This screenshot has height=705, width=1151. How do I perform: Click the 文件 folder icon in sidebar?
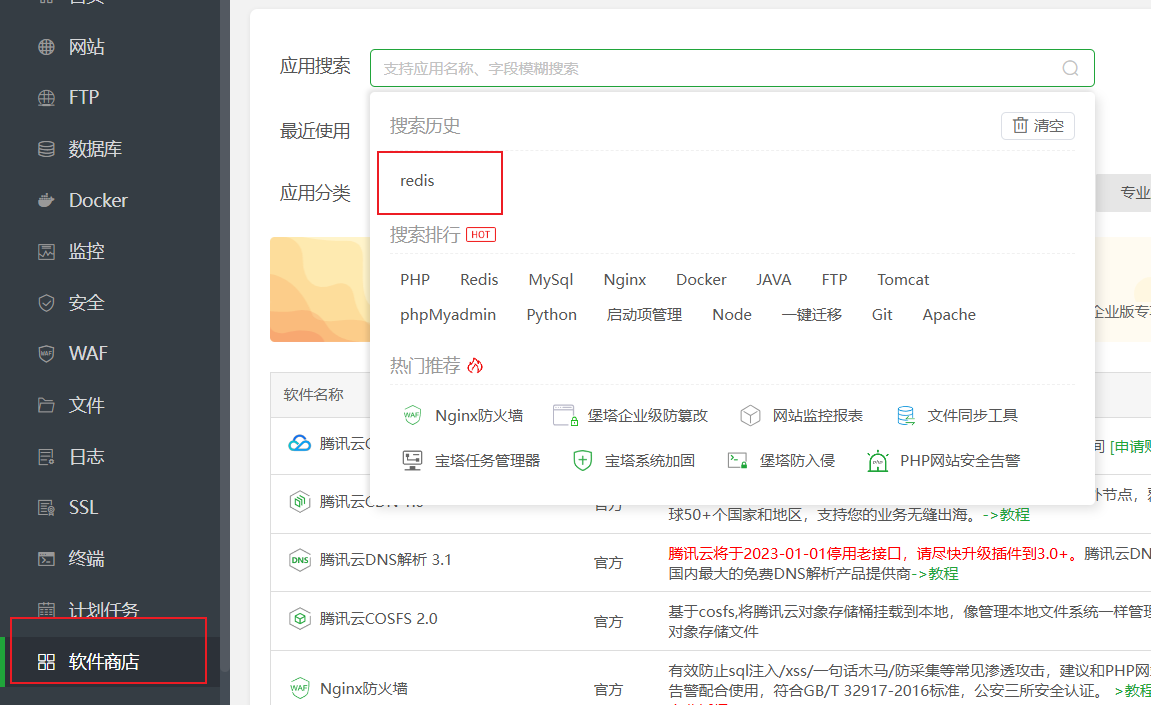pos(46,405)
